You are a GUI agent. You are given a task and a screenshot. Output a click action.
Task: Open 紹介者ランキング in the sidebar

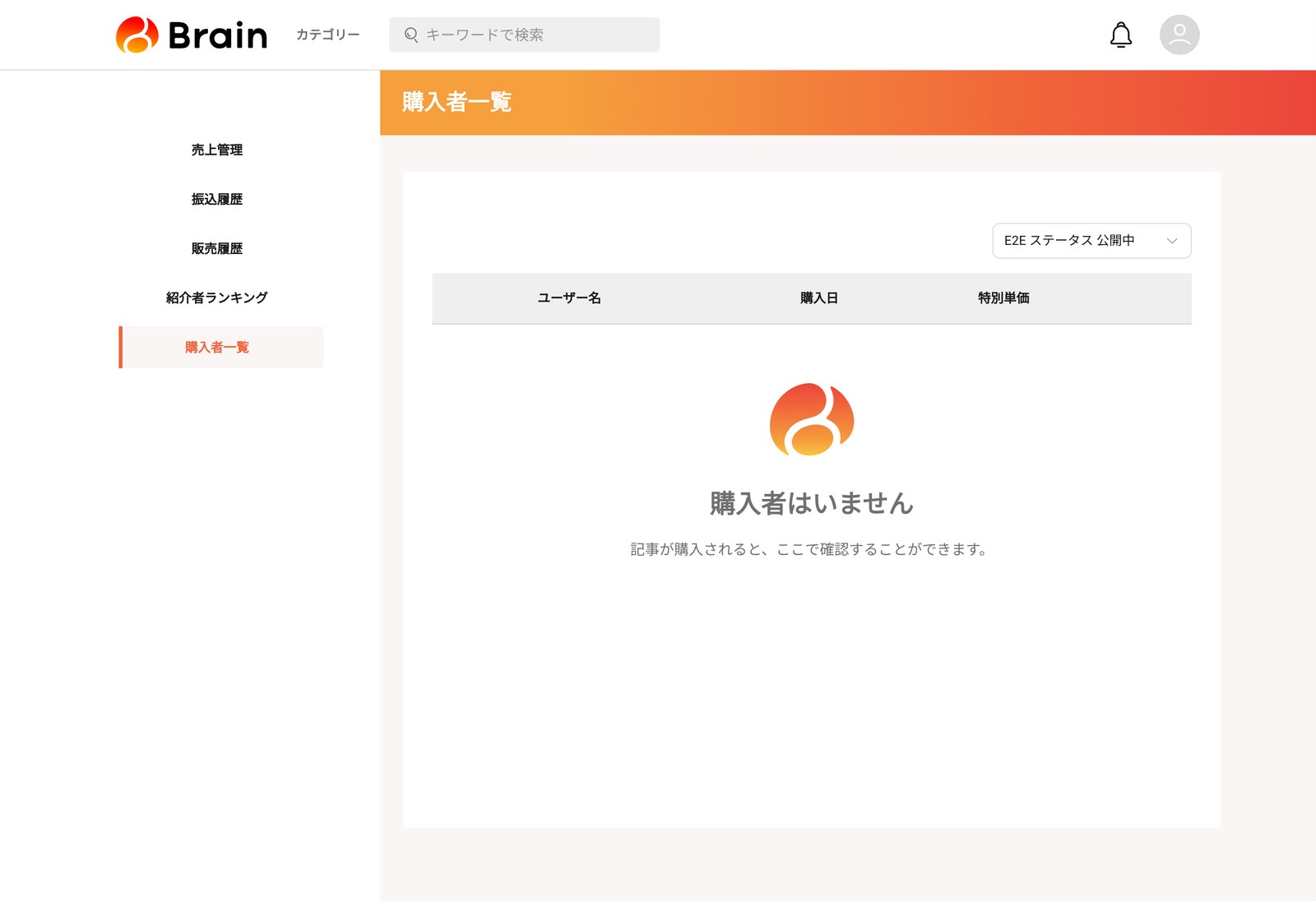(217, 298)
